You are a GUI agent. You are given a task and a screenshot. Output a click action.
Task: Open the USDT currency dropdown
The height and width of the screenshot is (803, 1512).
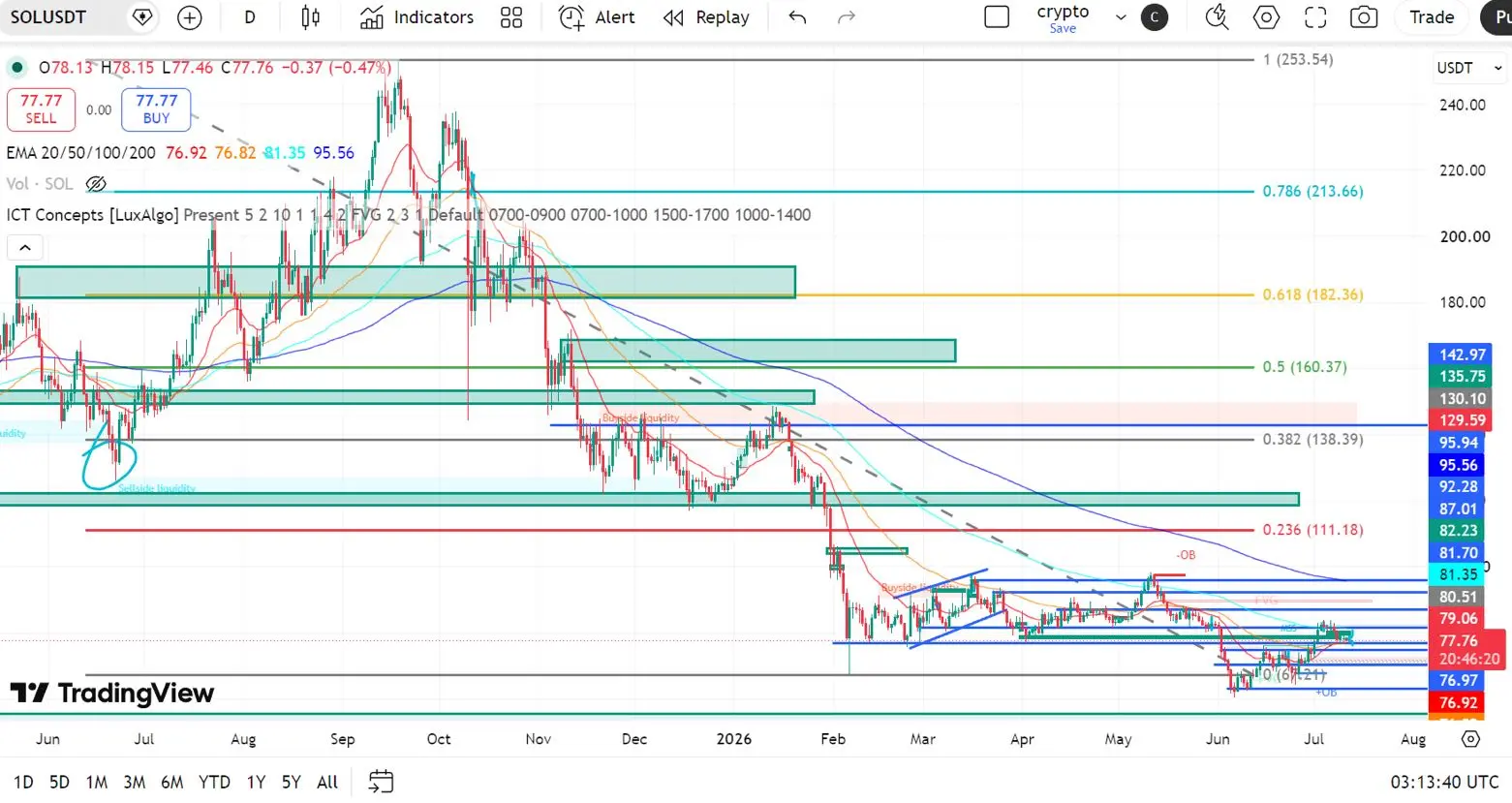coord(1469,68)
